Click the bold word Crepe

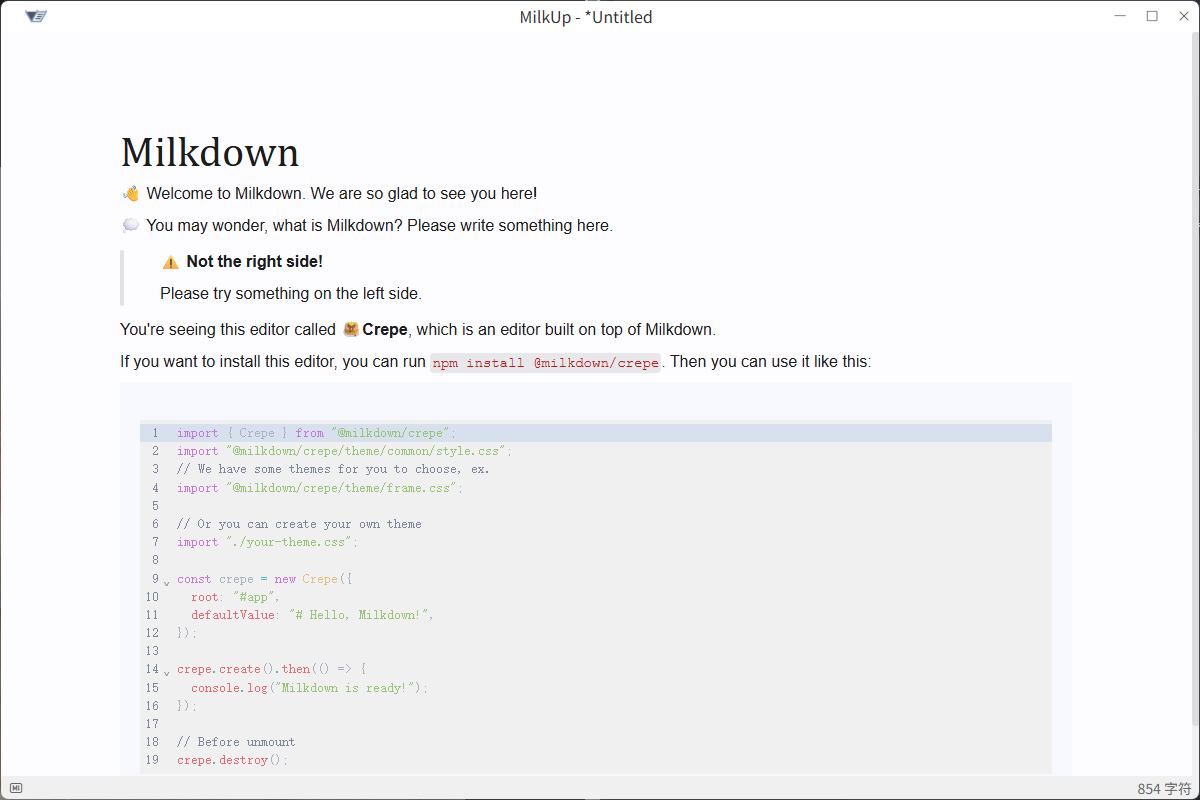(x=385, y=329)
